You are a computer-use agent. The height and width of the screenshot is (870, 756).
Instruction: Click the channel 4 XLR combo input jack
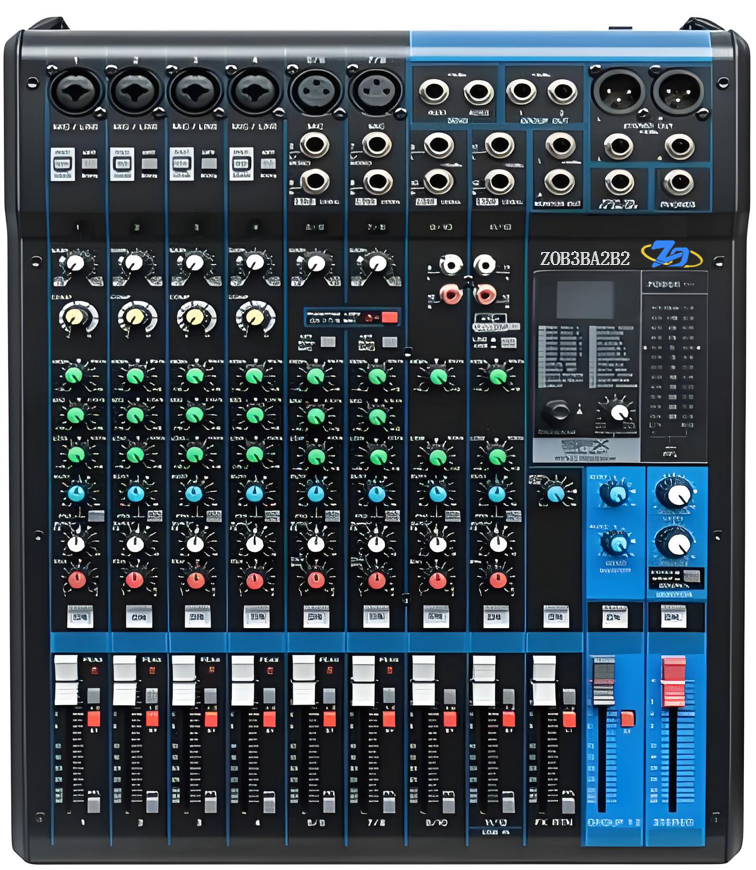pyautogui.click(x=254, y=94)
